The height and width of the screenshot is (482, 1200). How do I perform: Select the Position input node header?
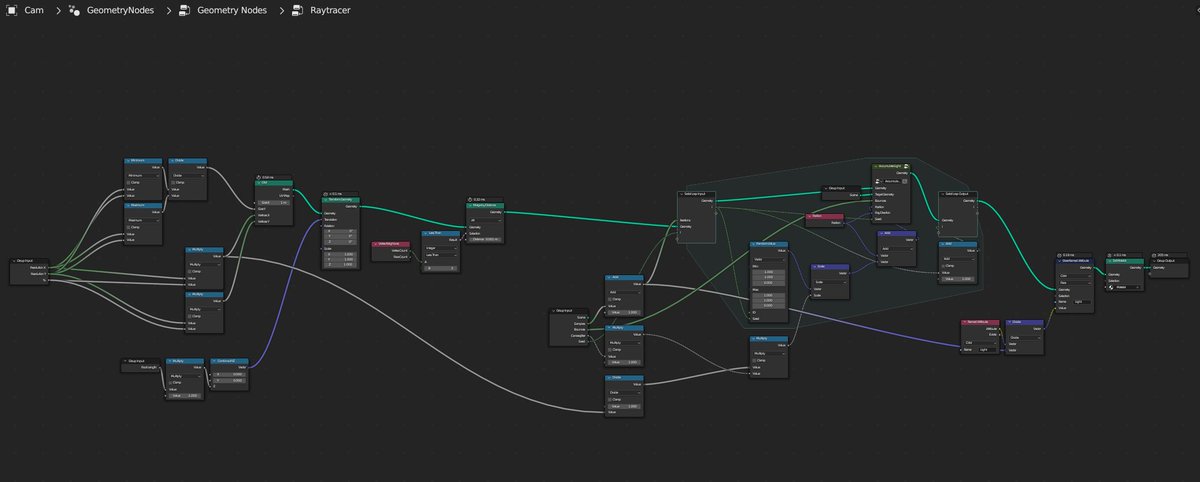(x=824, y=216)
